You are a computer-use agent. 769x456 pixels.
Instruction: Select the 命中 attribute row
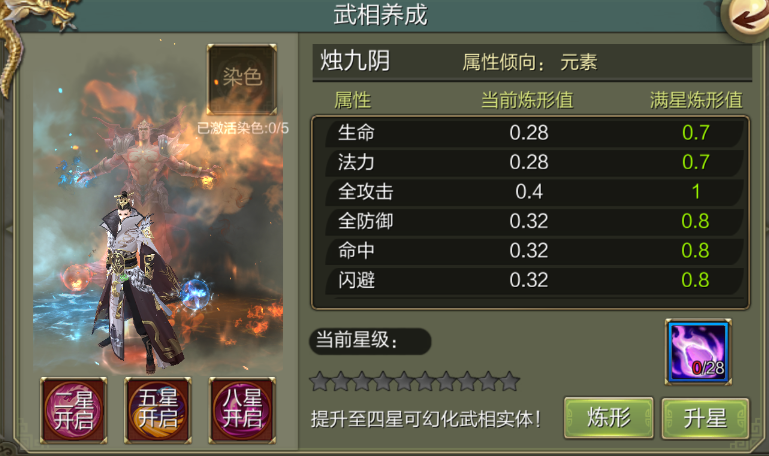(535, 251)
